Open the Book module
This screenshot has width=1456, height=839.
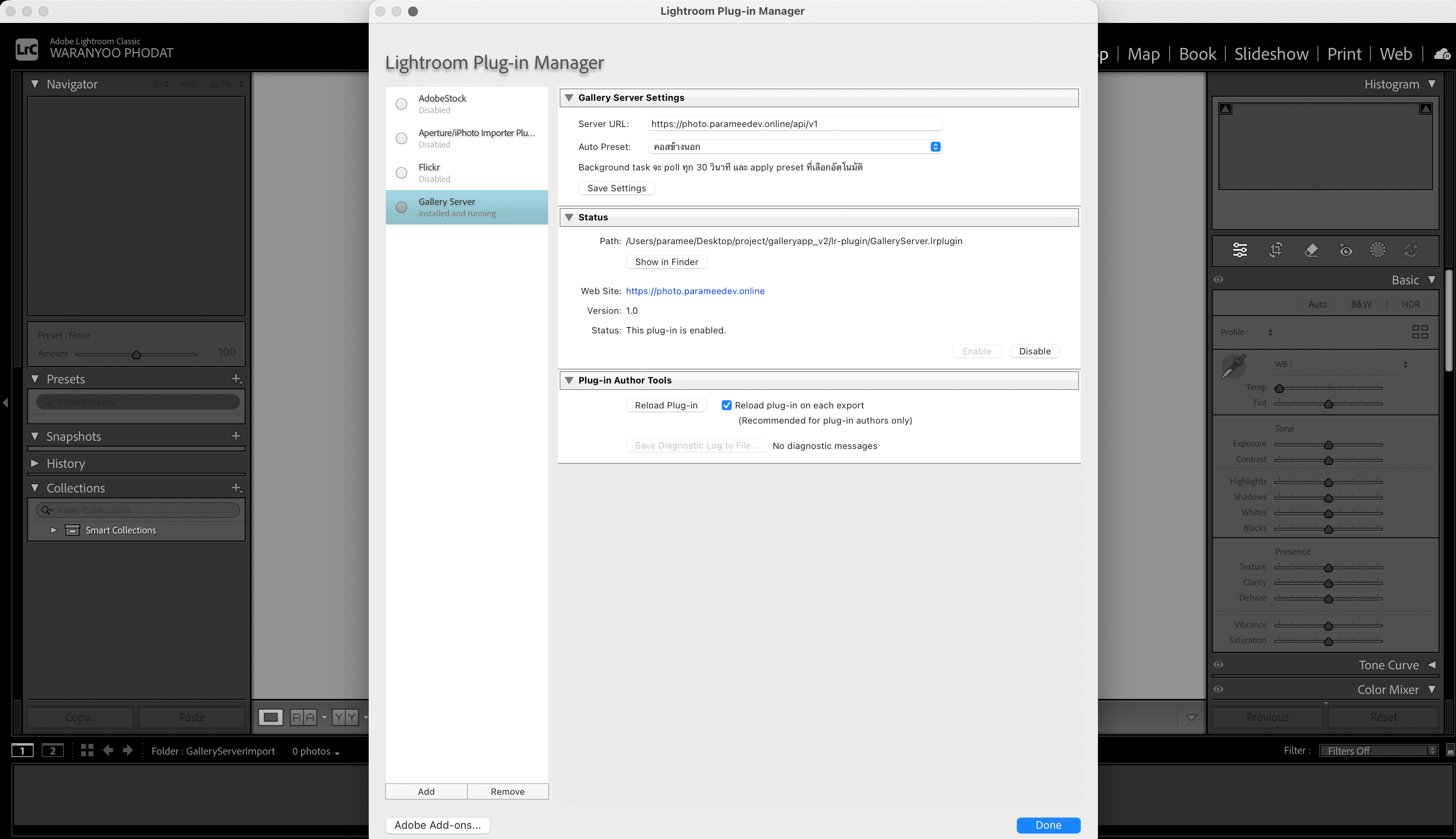(x=1197, y=54)
